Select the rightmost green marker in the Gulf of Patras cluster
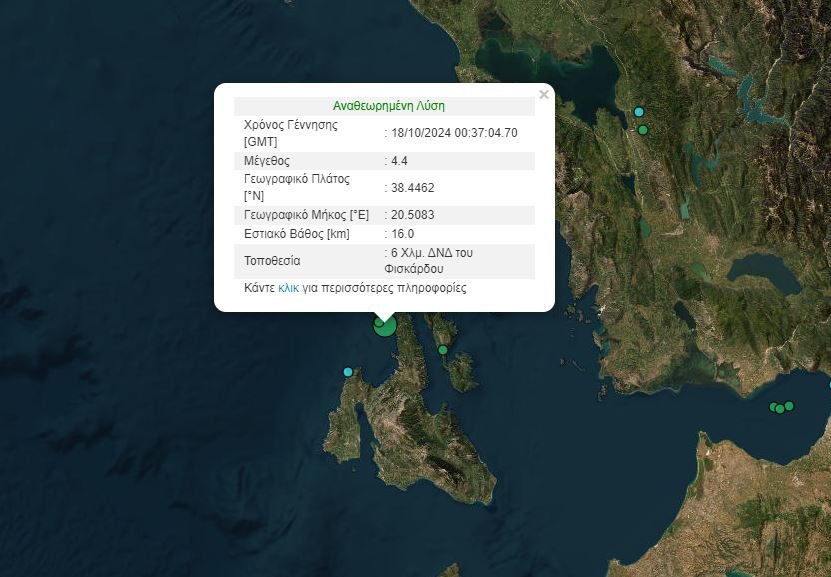The image size is (831, 577). [x=789, y=406]
